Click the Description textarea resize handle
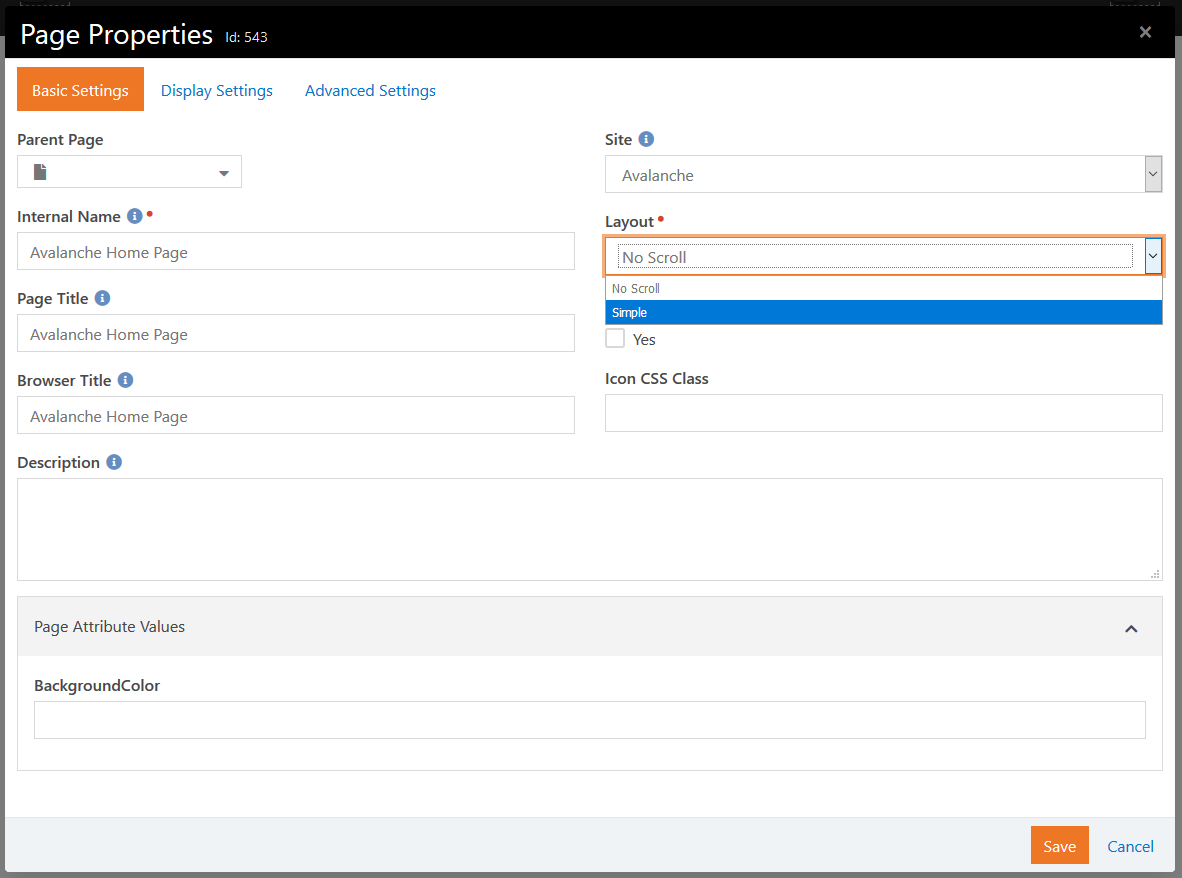Image resolution: width=1182 pixels, height=878 pixels. click(1155, 574)
